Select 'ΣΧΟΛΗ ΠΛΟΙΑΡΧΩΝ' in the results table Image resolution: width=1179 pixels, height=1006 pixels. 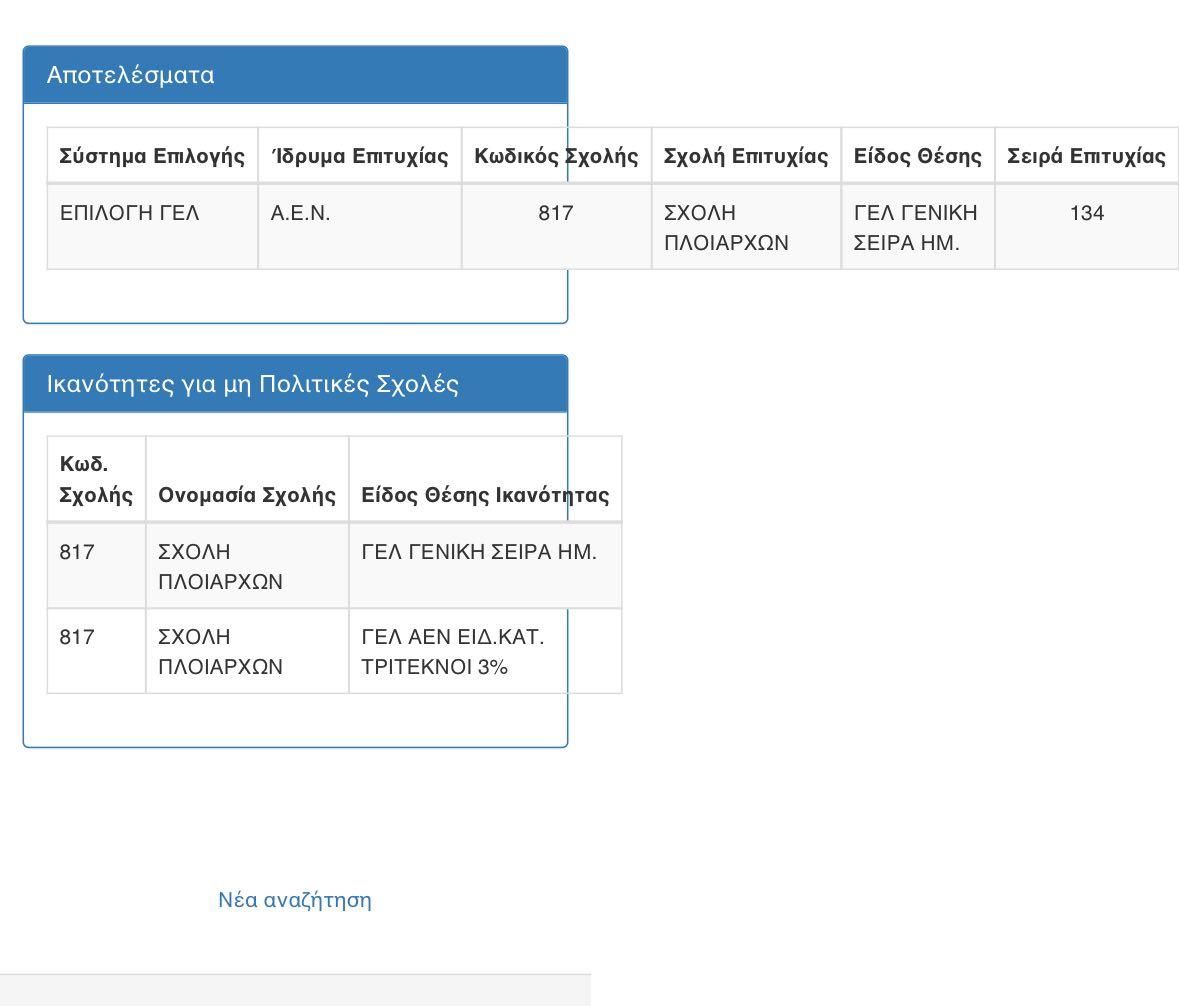click(x=727, y=227)
